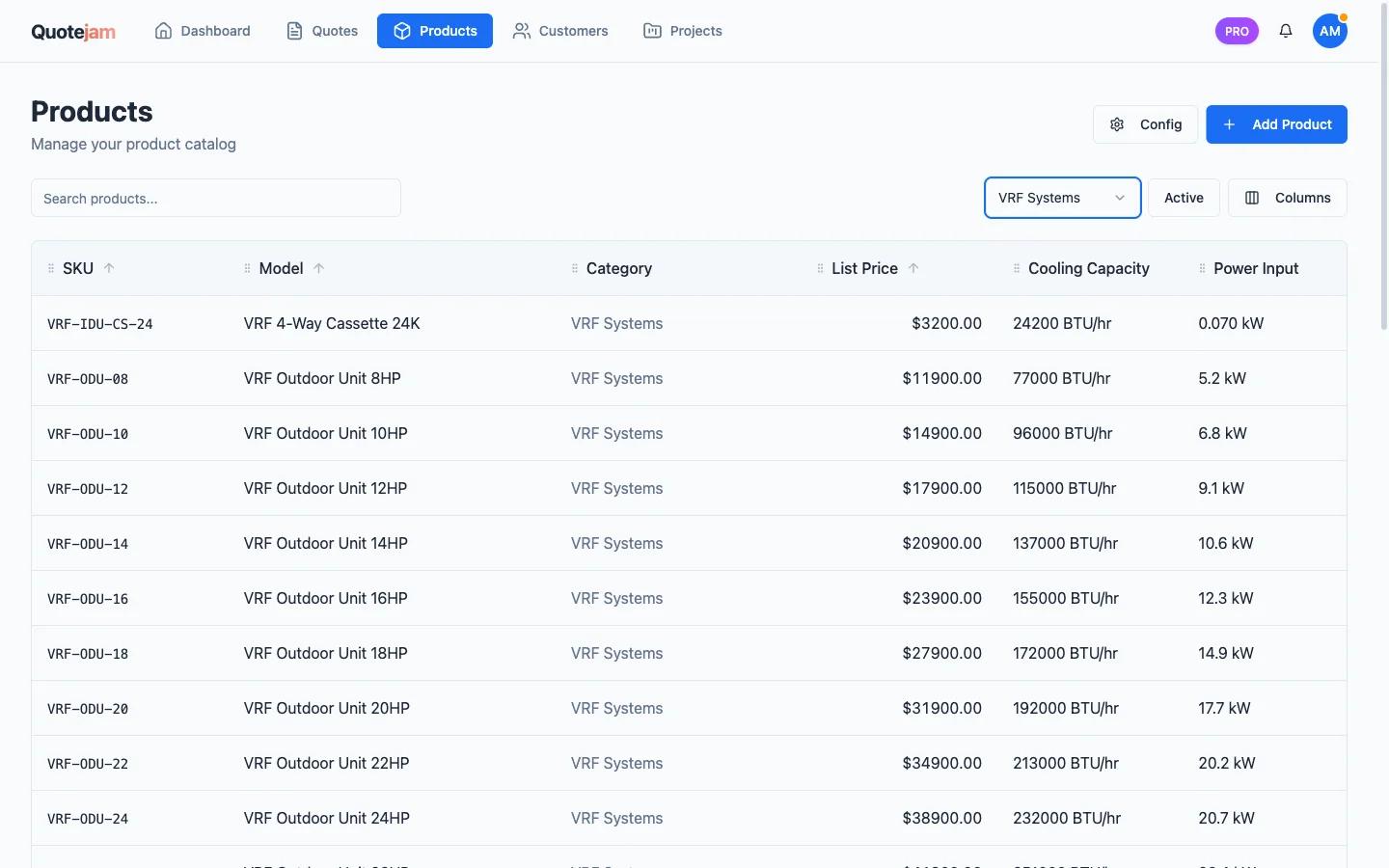Click the Columns layout icon
Viewport: 1389px width, 868px height.
[1253, 197]
